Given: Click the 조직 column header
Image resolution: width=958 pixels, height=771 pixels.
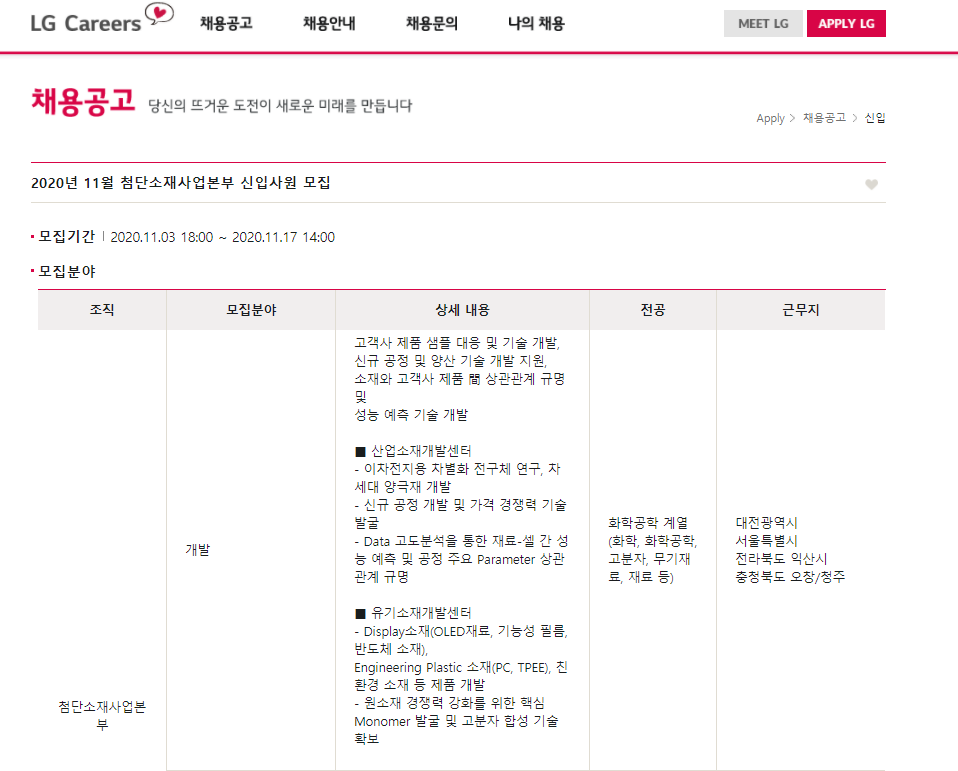Looking at the screenshot, I should coord(102,310).
